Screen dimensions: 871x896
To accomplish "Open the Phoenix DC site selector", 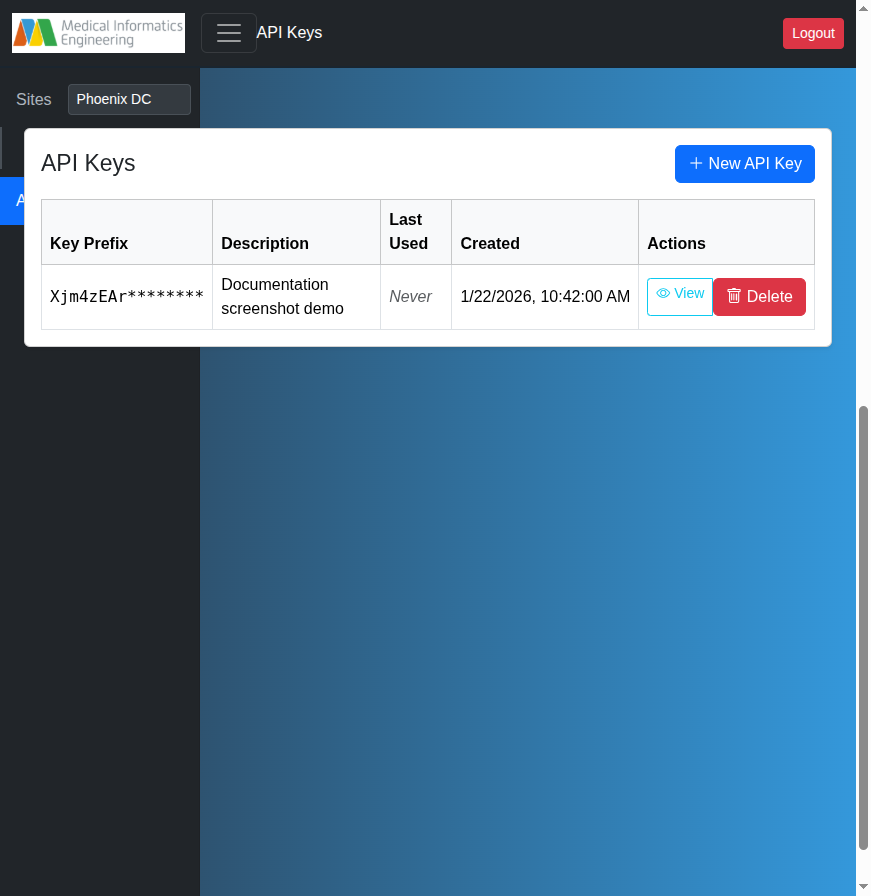I will click(129, 99).
